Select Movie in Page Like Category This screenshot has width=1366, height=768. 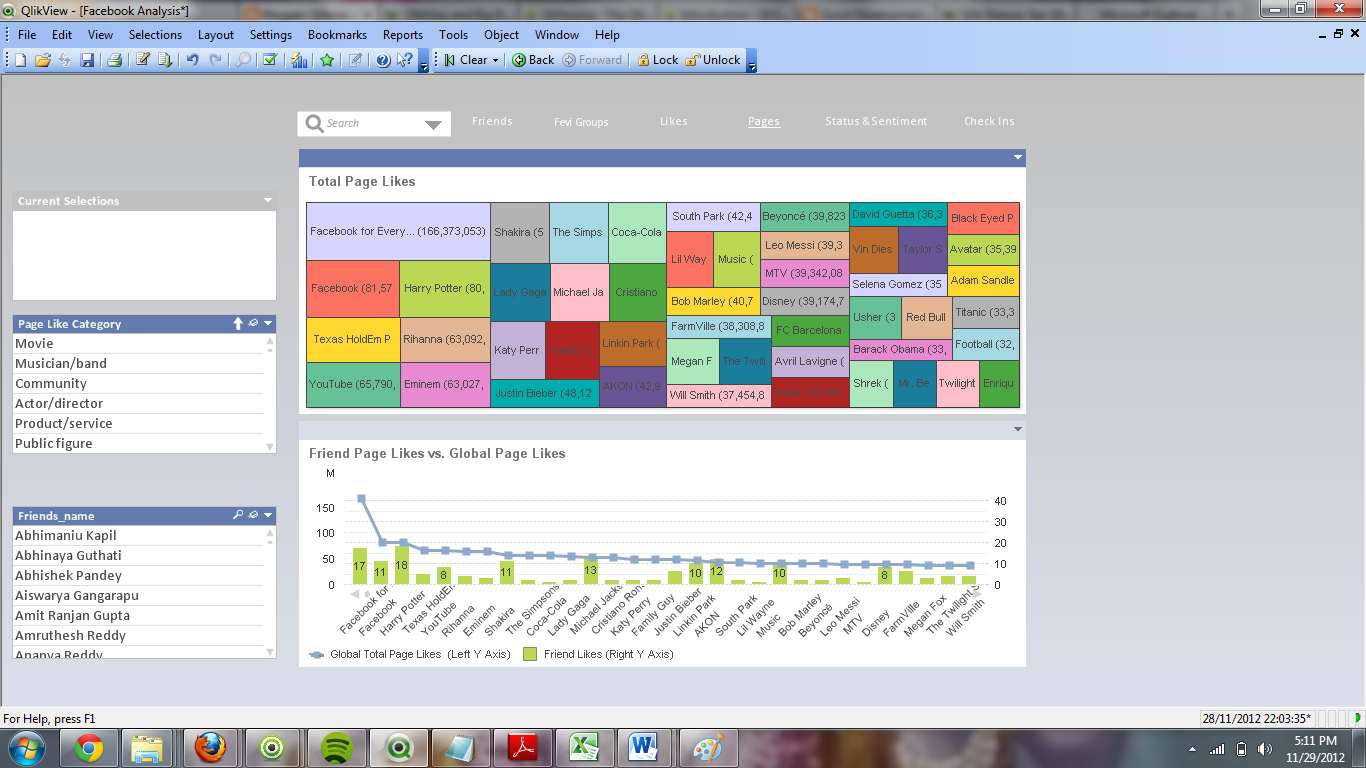coord(139,343)
